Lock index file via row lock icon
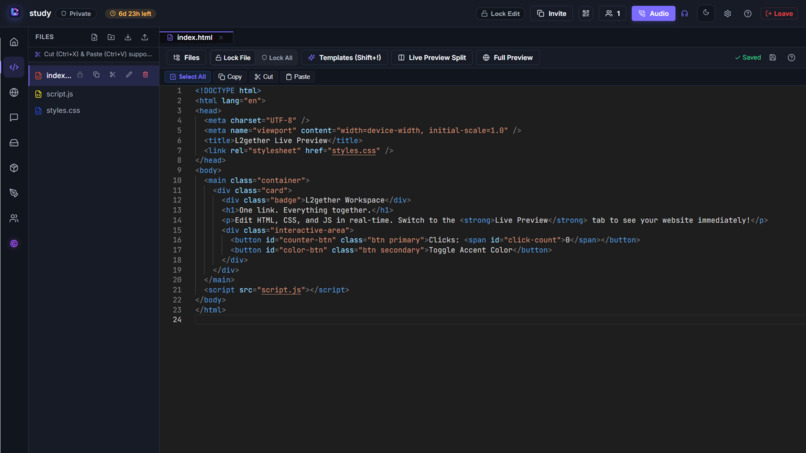The image size is (806, 453). [80, 75]
